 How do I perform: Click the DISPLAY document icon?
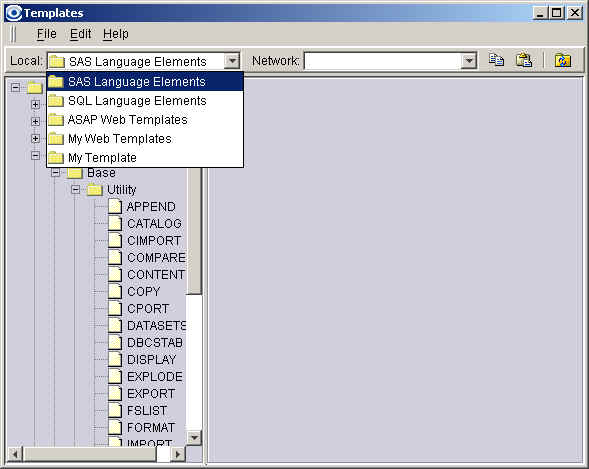[x=115, y=360]
